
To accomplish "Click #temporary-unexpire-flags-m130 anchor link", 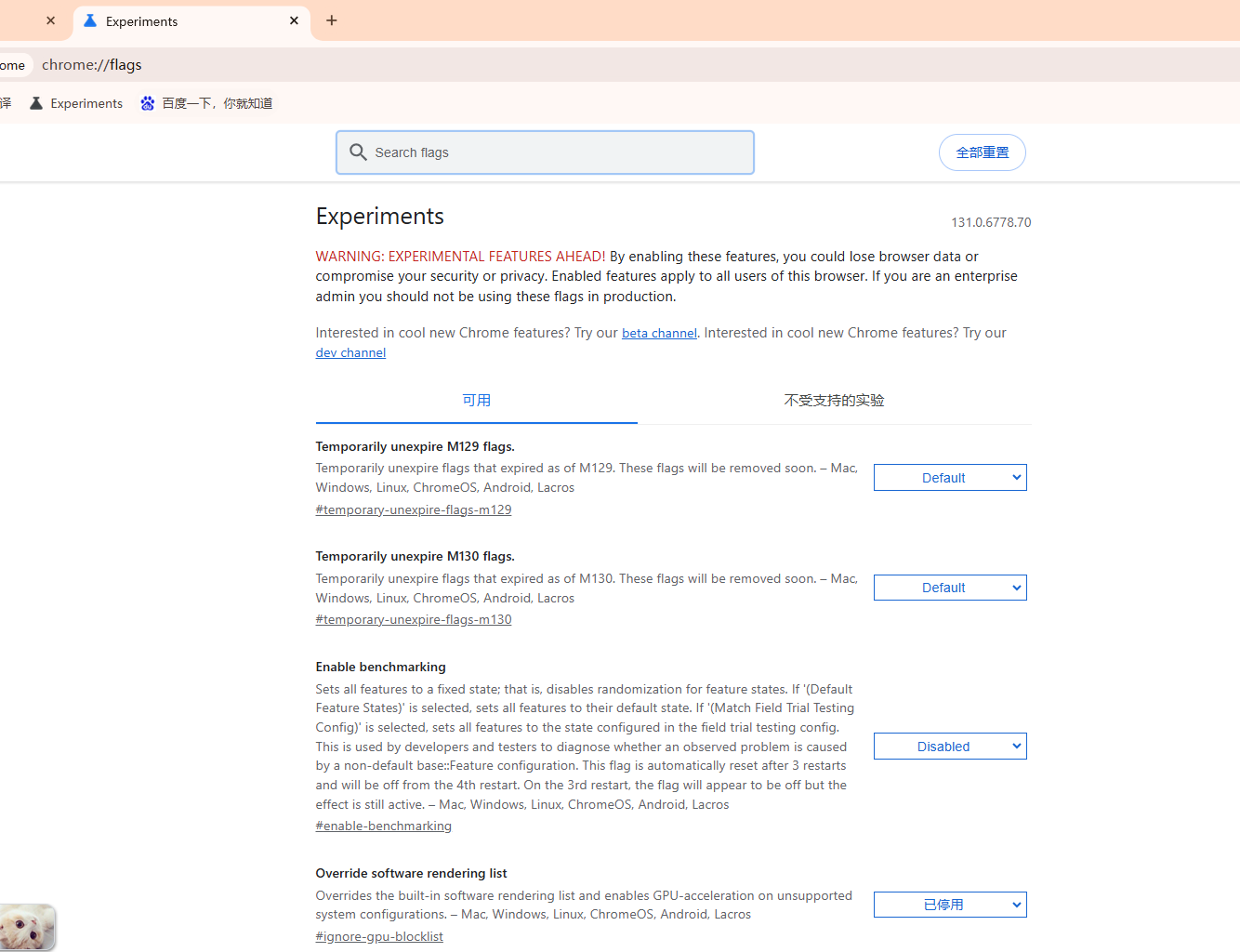I will (414, 619).
